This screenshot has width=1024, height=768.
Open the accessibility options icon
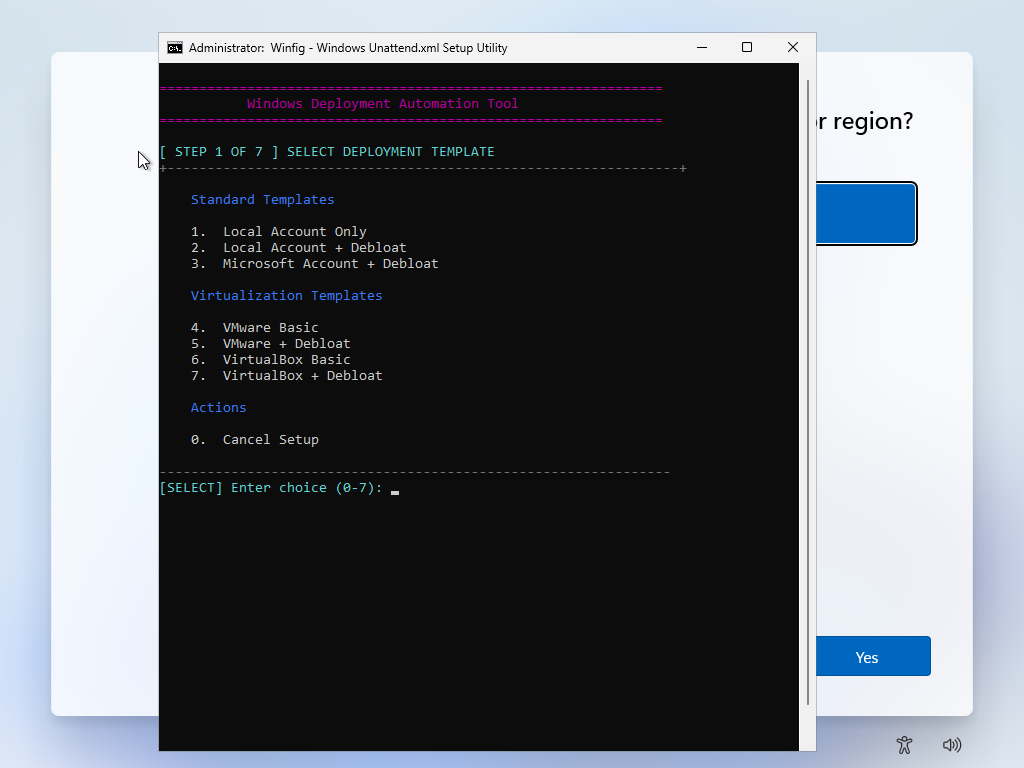point(904,745)
